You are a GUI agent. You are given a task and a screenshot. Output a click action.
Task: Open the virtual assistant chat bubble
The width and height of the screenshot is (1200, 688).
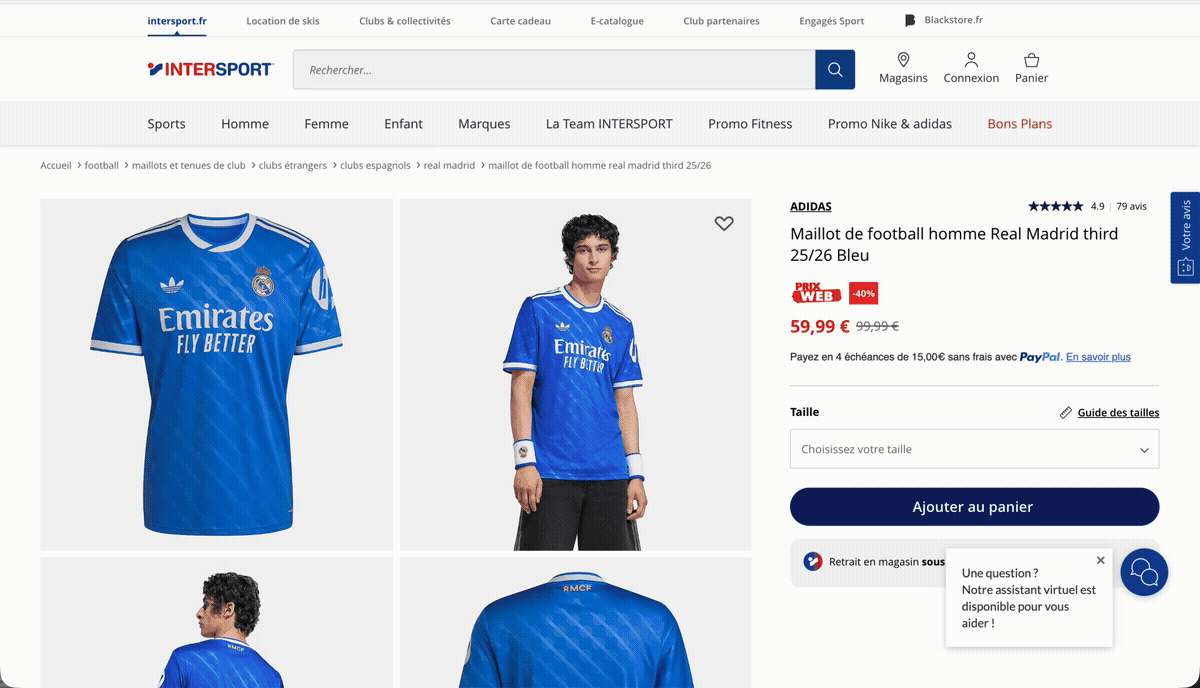[1144, 572]
